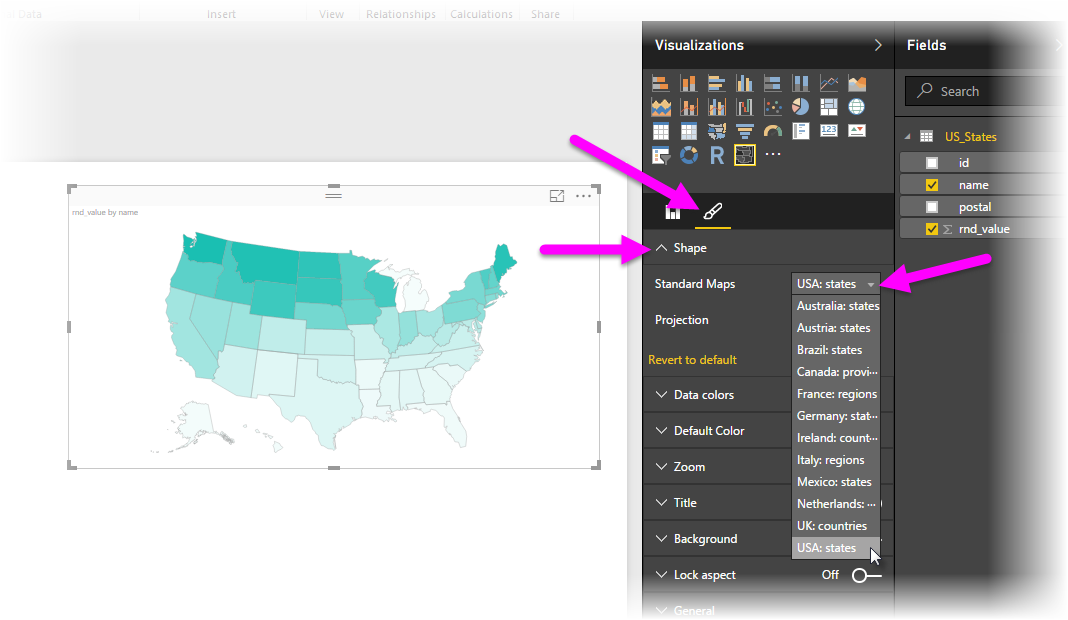Open more options (...) on the map visual
This screenshot has height=620, width=1068.
pos(583,196)
